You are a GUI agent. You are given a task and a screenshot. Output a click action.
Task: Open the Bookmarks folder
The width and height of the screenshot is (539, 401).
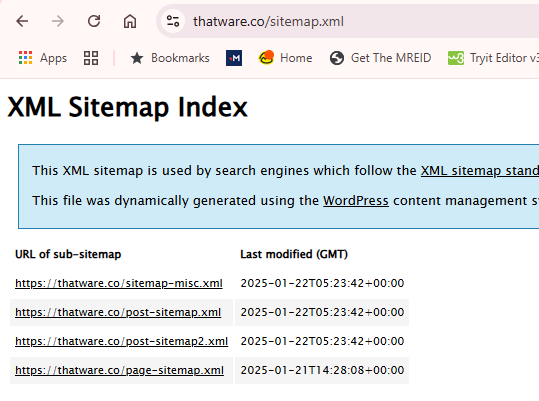(x=170, y=58)
